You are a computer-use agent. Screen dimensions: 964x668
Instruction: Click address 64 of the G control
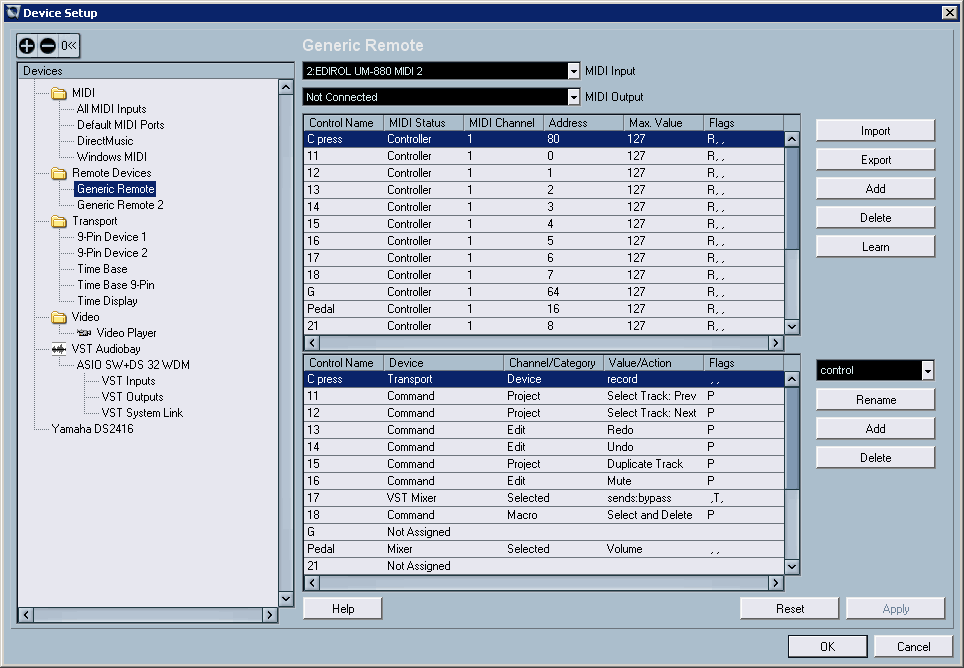point(553,292)
